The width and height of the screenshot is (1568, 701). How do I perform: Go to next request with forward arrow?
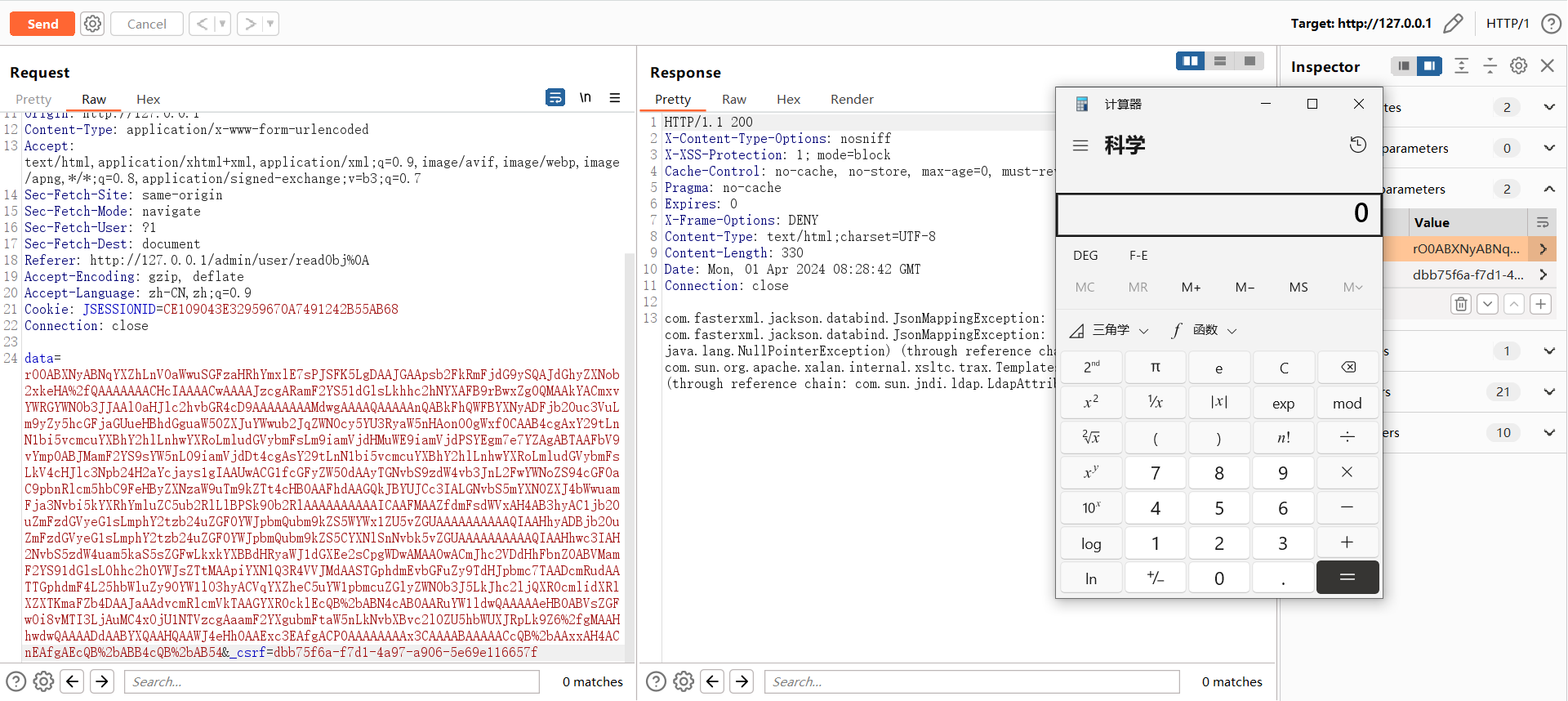251,24
